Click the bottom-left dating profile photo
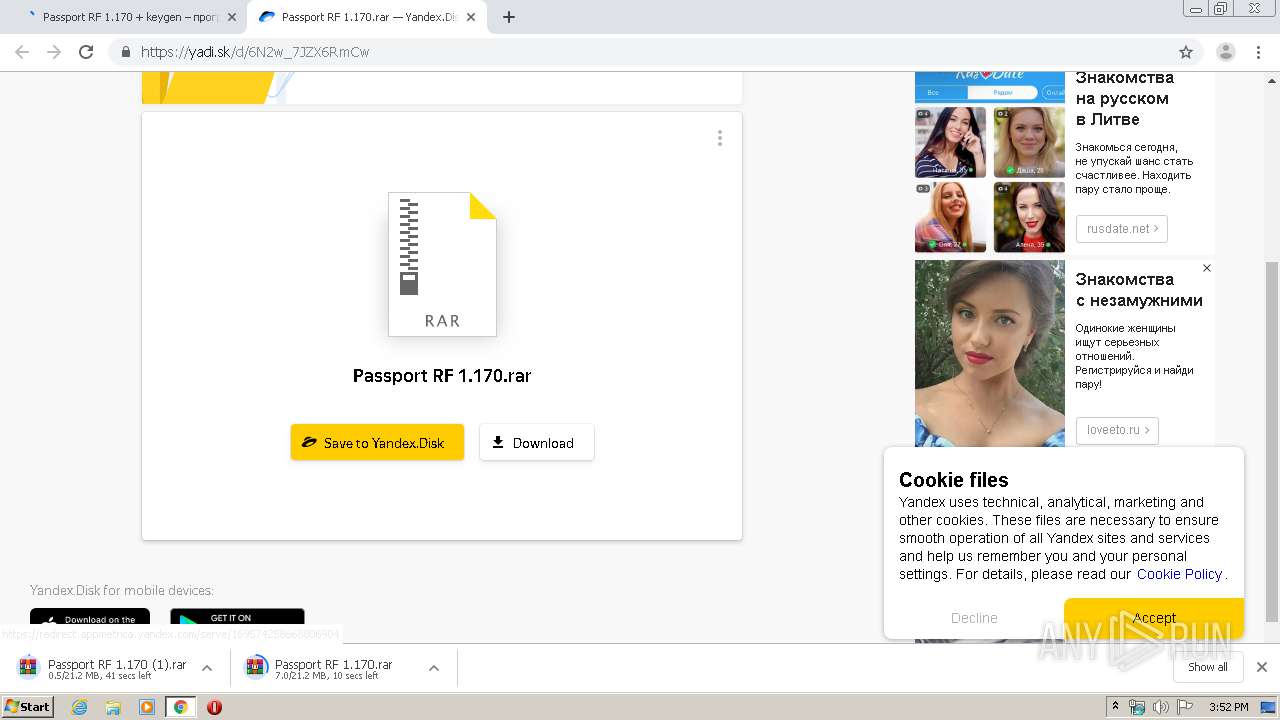This screenshot has height=720, width=1280. click(x=950, y=217)
